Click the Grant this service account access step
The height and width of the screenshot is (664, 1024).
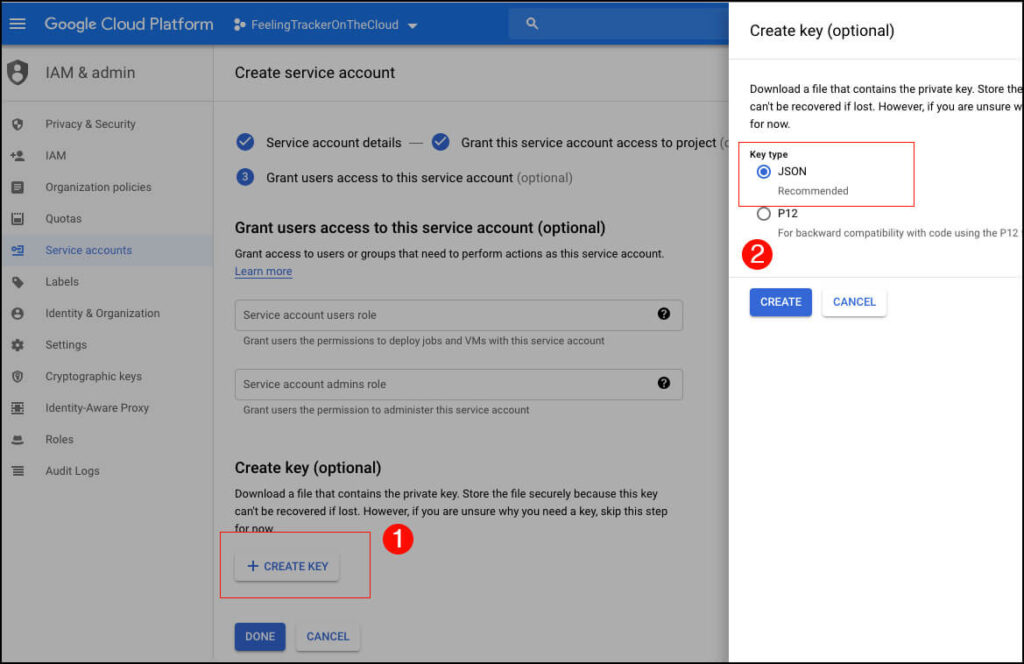[580, 142]
